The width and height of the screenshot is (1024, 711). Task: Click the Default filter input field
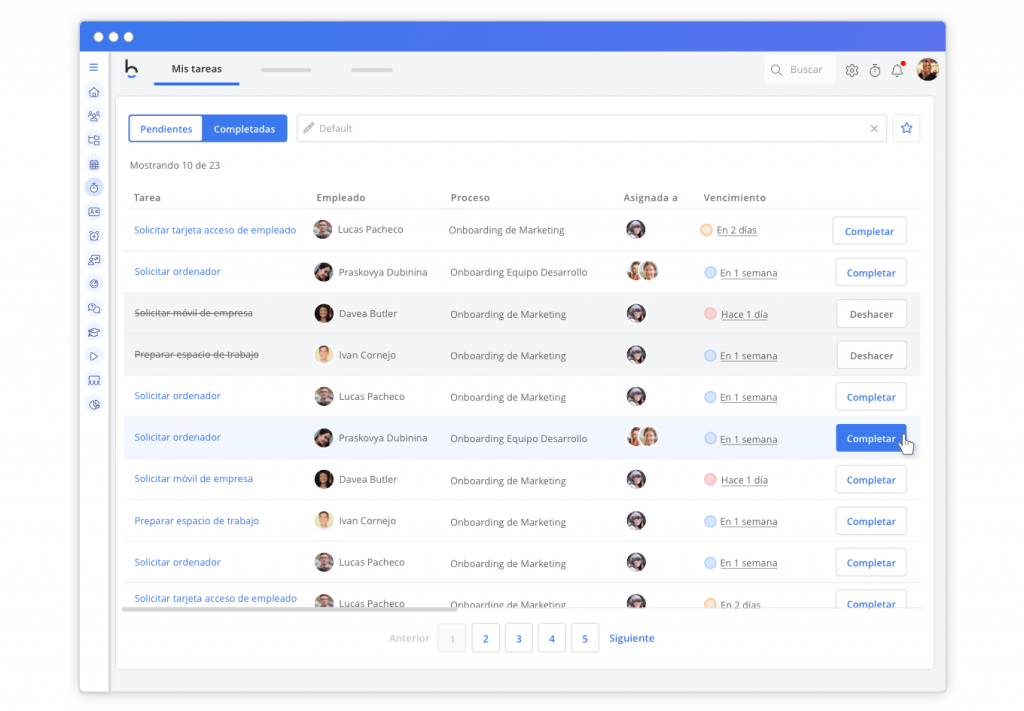click(x=592, y=129)
